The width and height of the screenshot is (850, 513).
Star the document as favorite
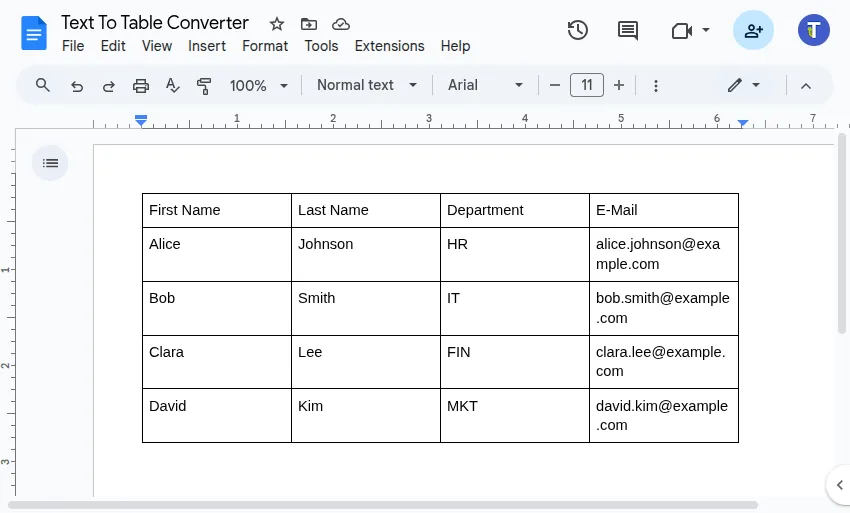(x=277, y=23)
